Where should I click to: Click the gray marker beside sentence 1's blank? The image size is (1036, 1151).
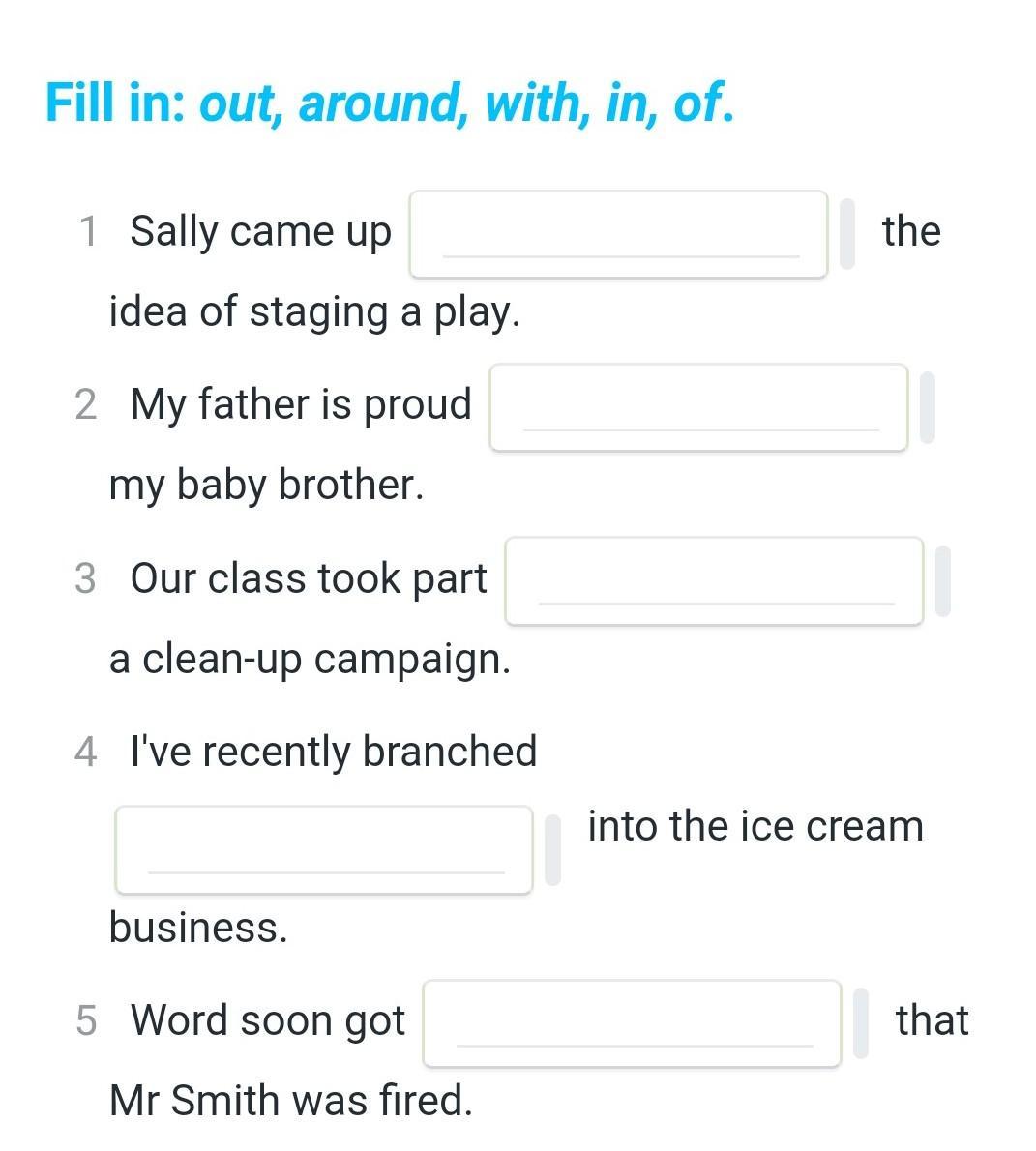846,234
